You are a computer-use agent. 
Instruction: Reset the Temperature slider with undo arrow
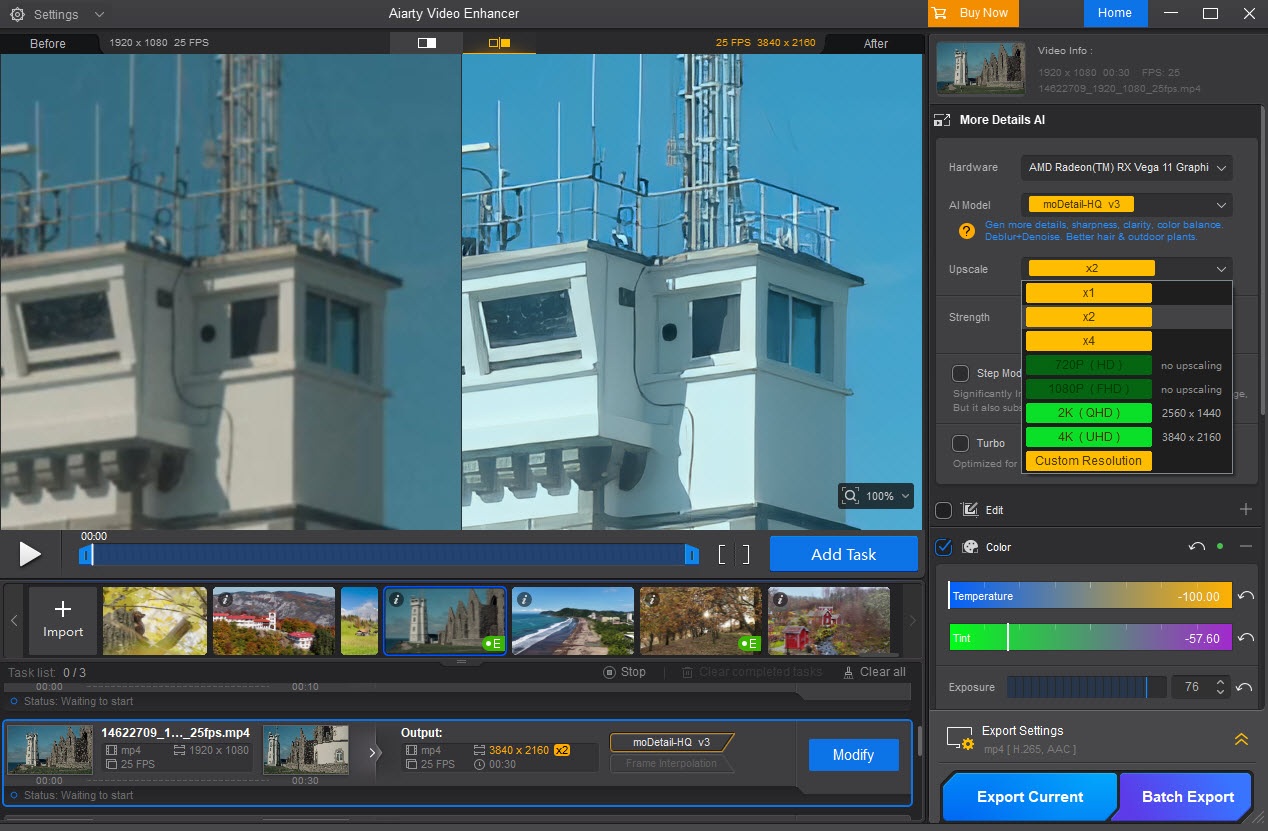coord(1245,596)
